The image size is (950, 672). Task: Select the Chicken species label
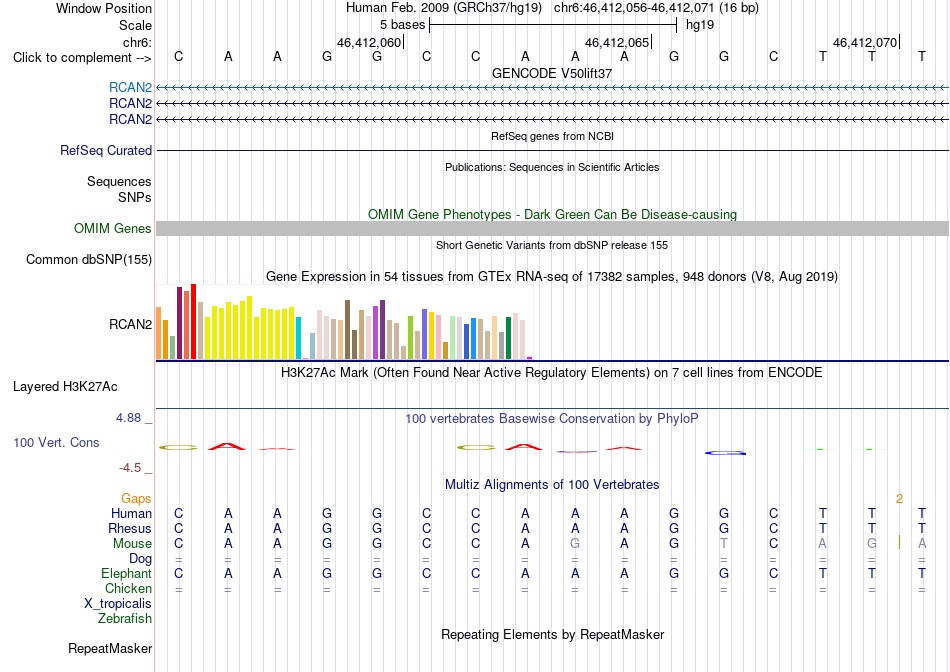(128, 588)
